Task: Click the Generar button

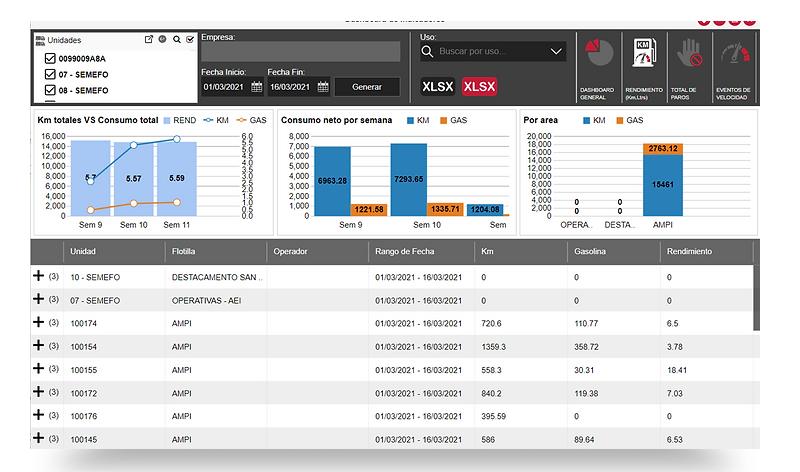Action: pyautogui.click(x=367, y=87)
